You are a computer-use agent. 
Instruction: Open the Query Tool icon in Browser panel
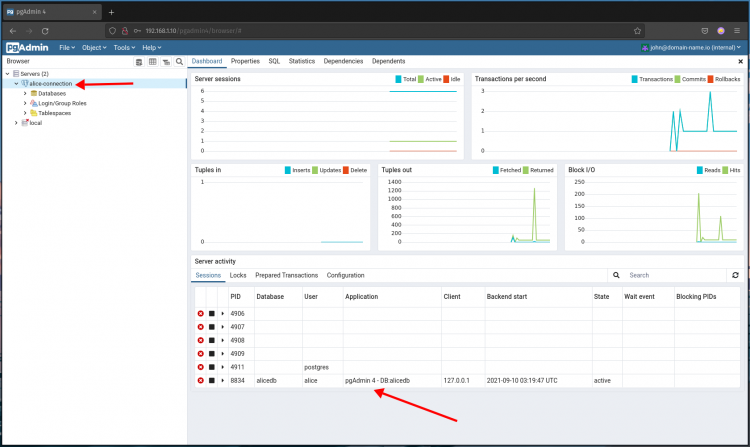[x=139, y=62]
